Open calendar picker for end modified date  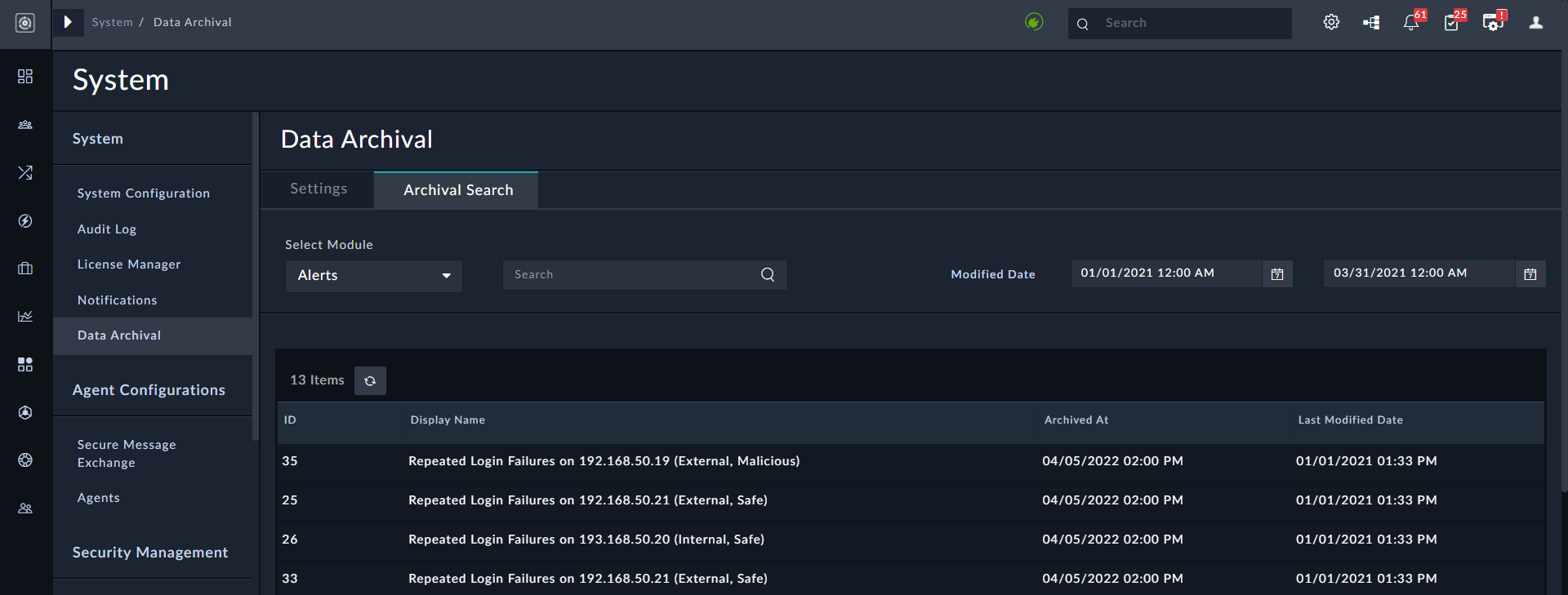point(1530,274)
